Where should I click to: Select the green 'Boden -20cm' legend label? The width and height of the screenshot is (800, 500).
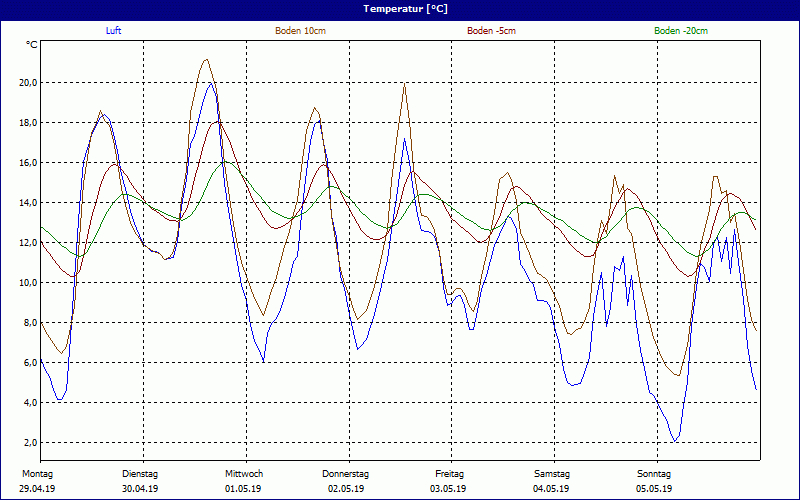pyautogui.click(x=681, y=31)
